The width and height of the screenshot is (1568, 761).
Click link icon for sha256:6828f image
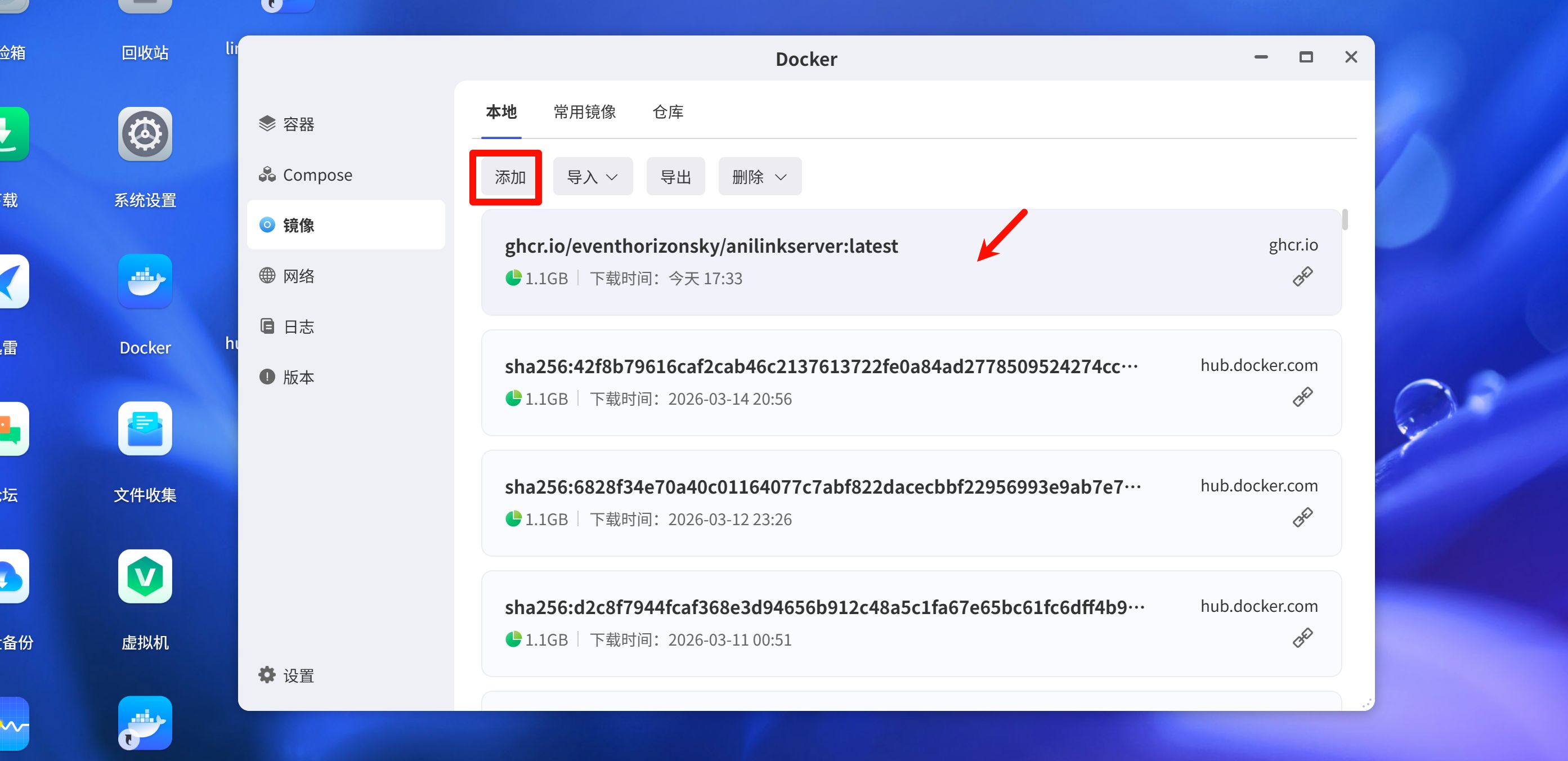tap(1302, 517)
